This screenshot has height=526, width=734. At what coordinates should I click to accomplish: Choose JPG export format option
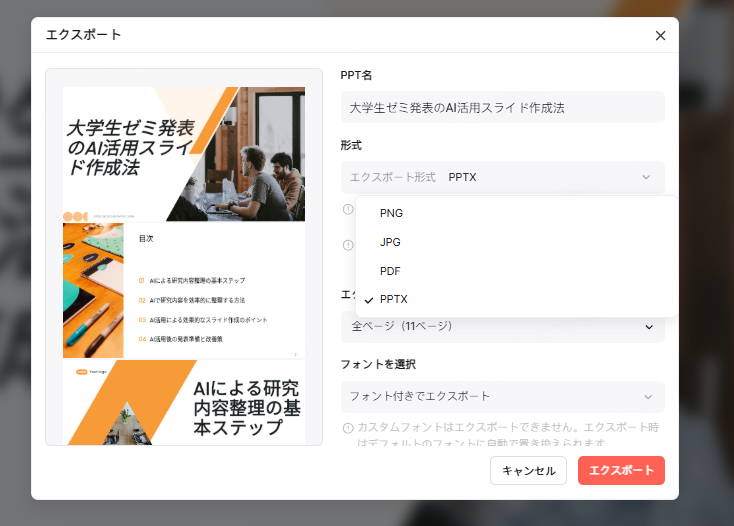[516, 242]
